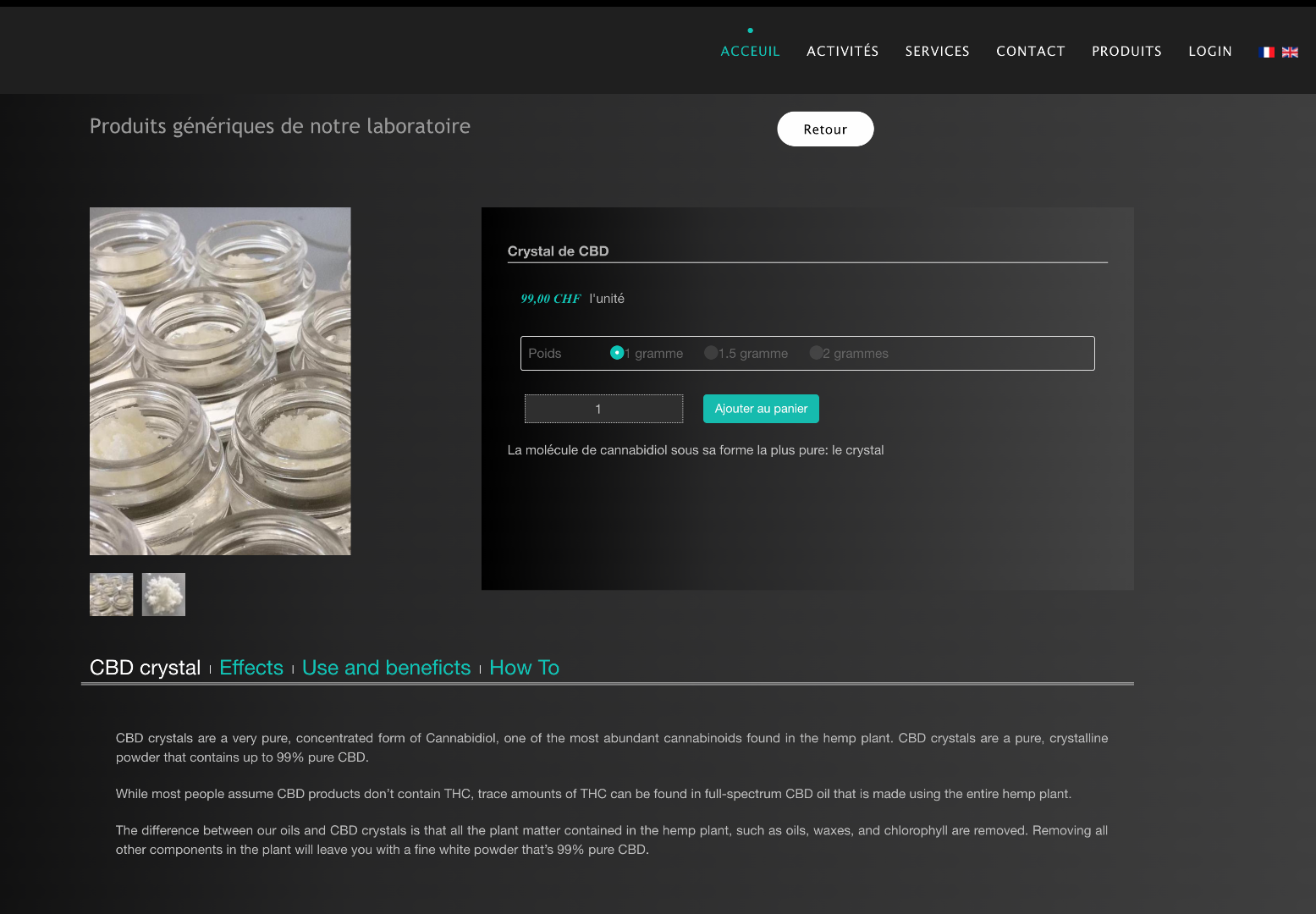Click the 'La molécule de cannabidiol' description line
The height and width of the screenshot is (914, 1316).
[x=696, y=450]
